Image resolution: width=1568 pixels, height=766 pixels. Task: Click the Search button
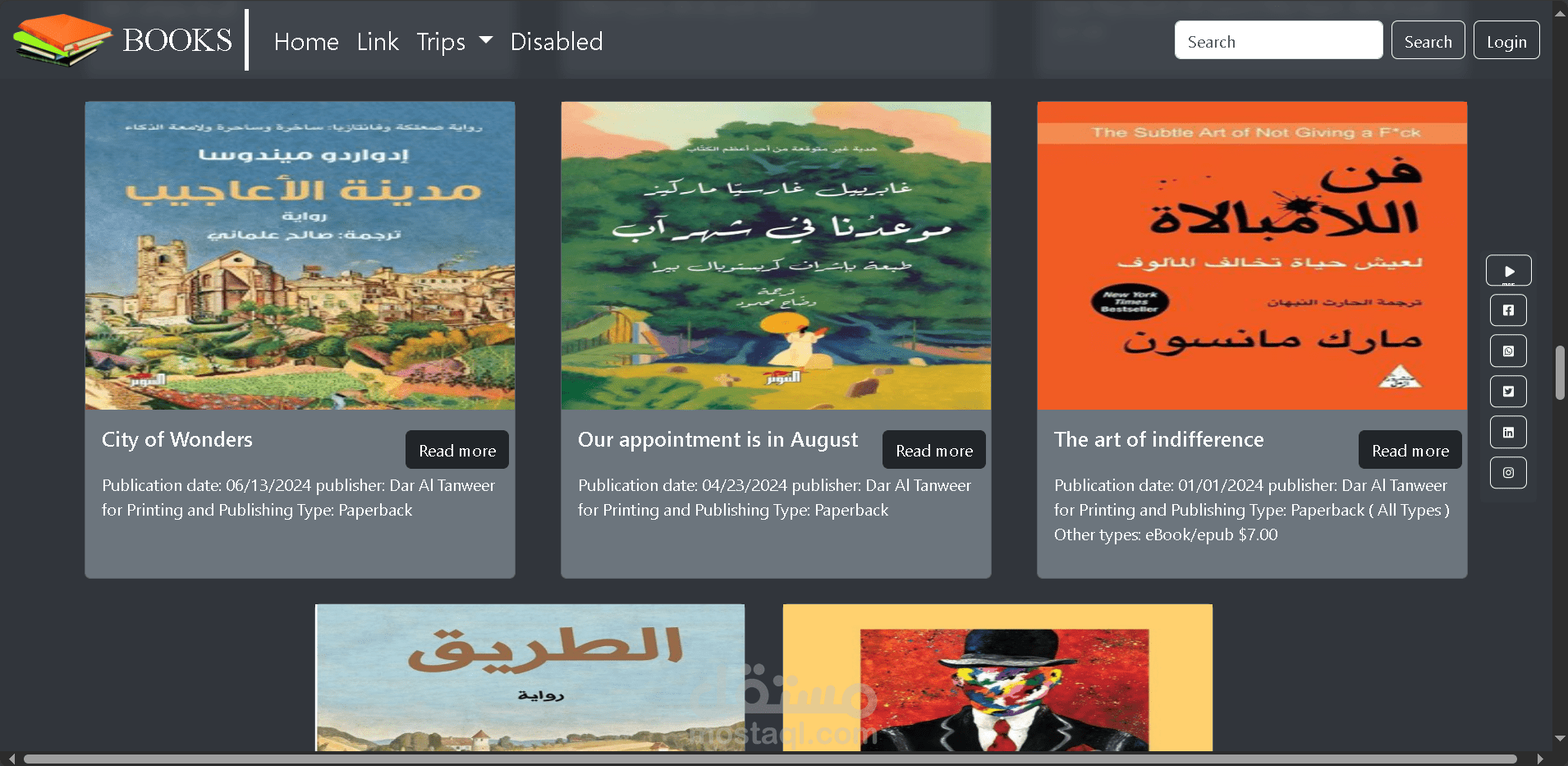1428,40
